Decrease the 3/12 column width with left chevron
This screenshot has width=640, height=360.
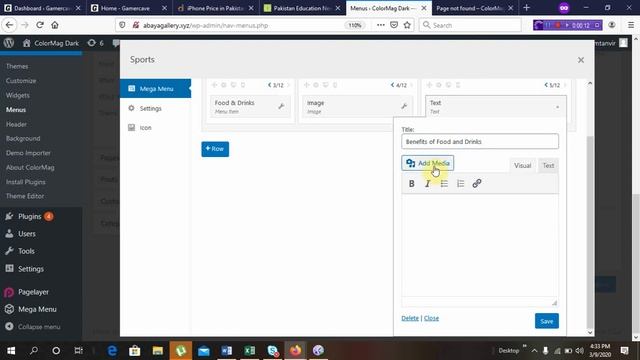point(269,85)
